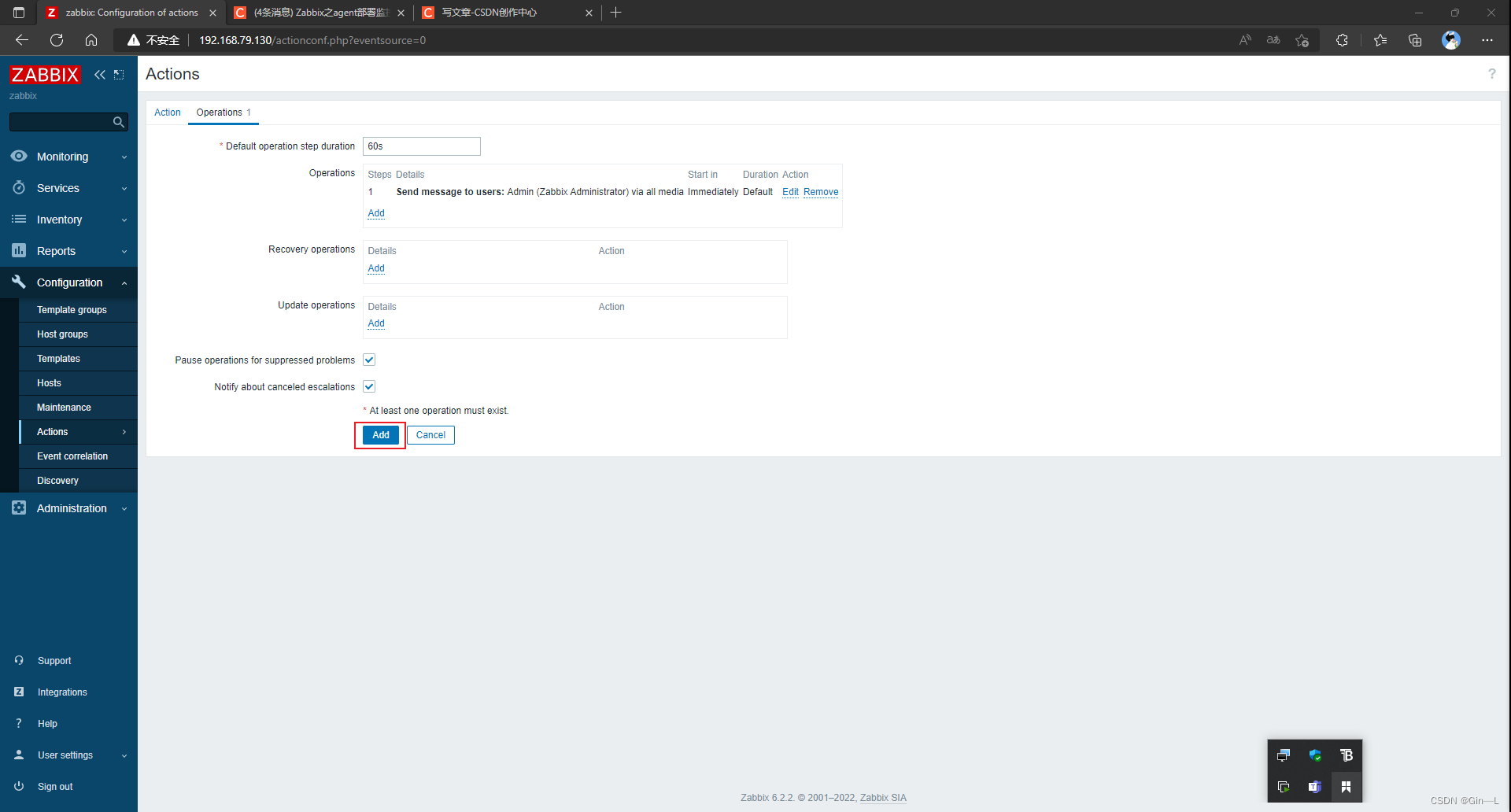Click the Reports chart icon
This screenshot has width=1511, height=812.
pos(19,251)
